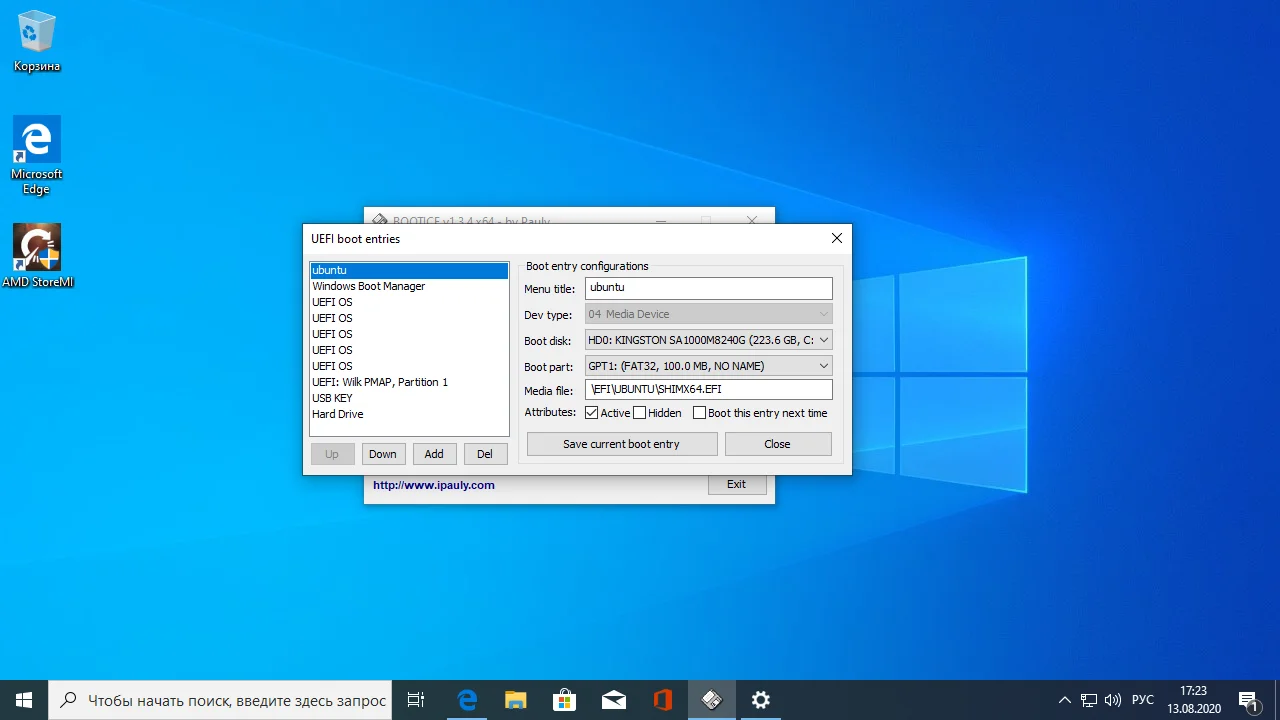The height and width of the screenshot is (720, 1280).
Task: Click Save current boot entry button
Action: pos(621,444)
